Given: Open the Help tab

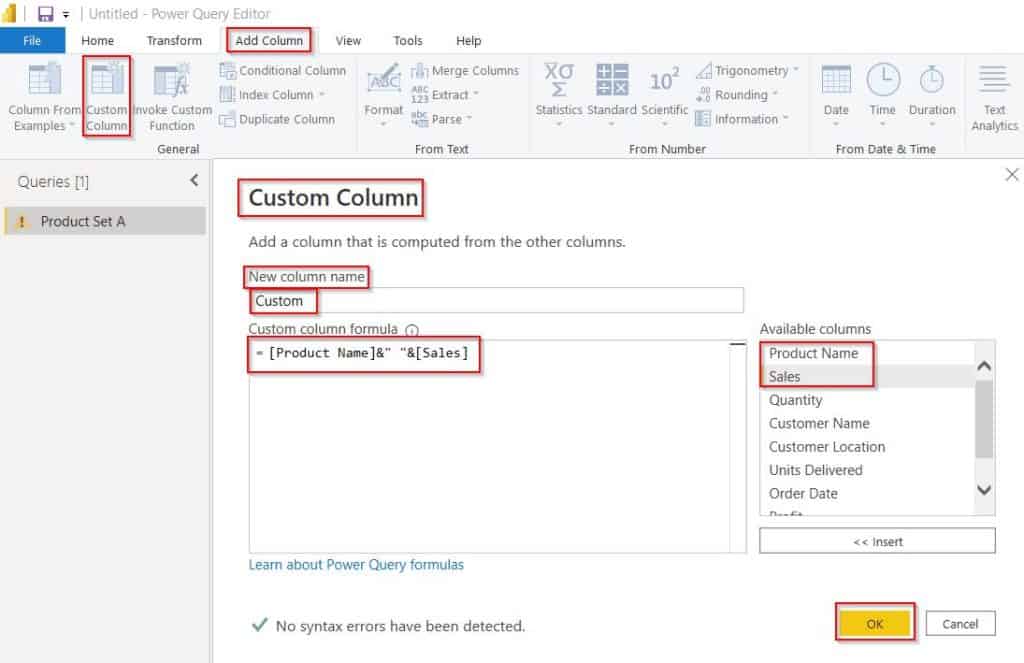Looking at the screenshot, I should [468, 40].
